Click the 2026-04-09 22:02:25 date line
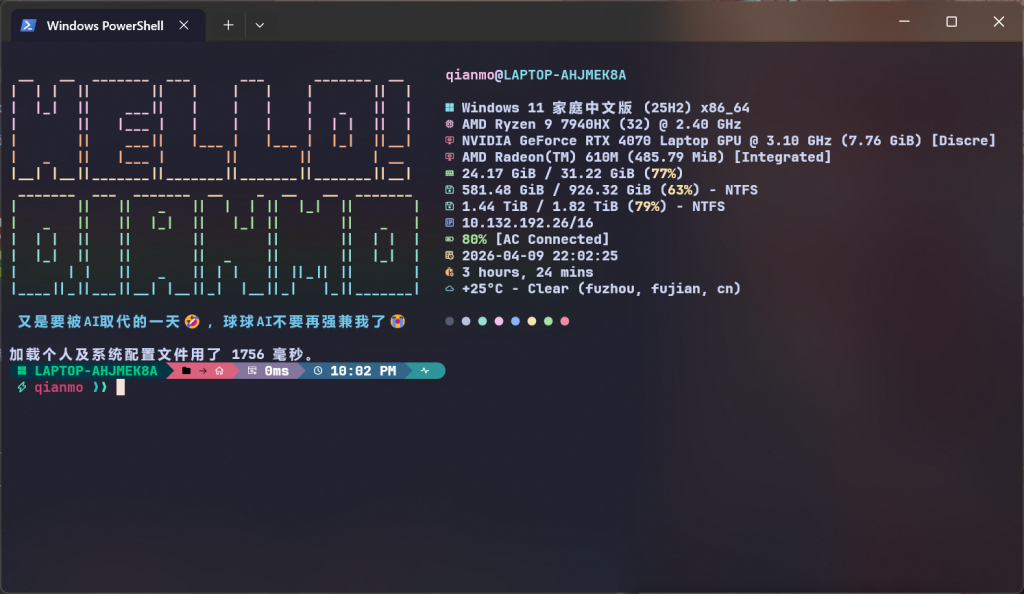This screenshot has height=594, width=1024. (539, 256)
